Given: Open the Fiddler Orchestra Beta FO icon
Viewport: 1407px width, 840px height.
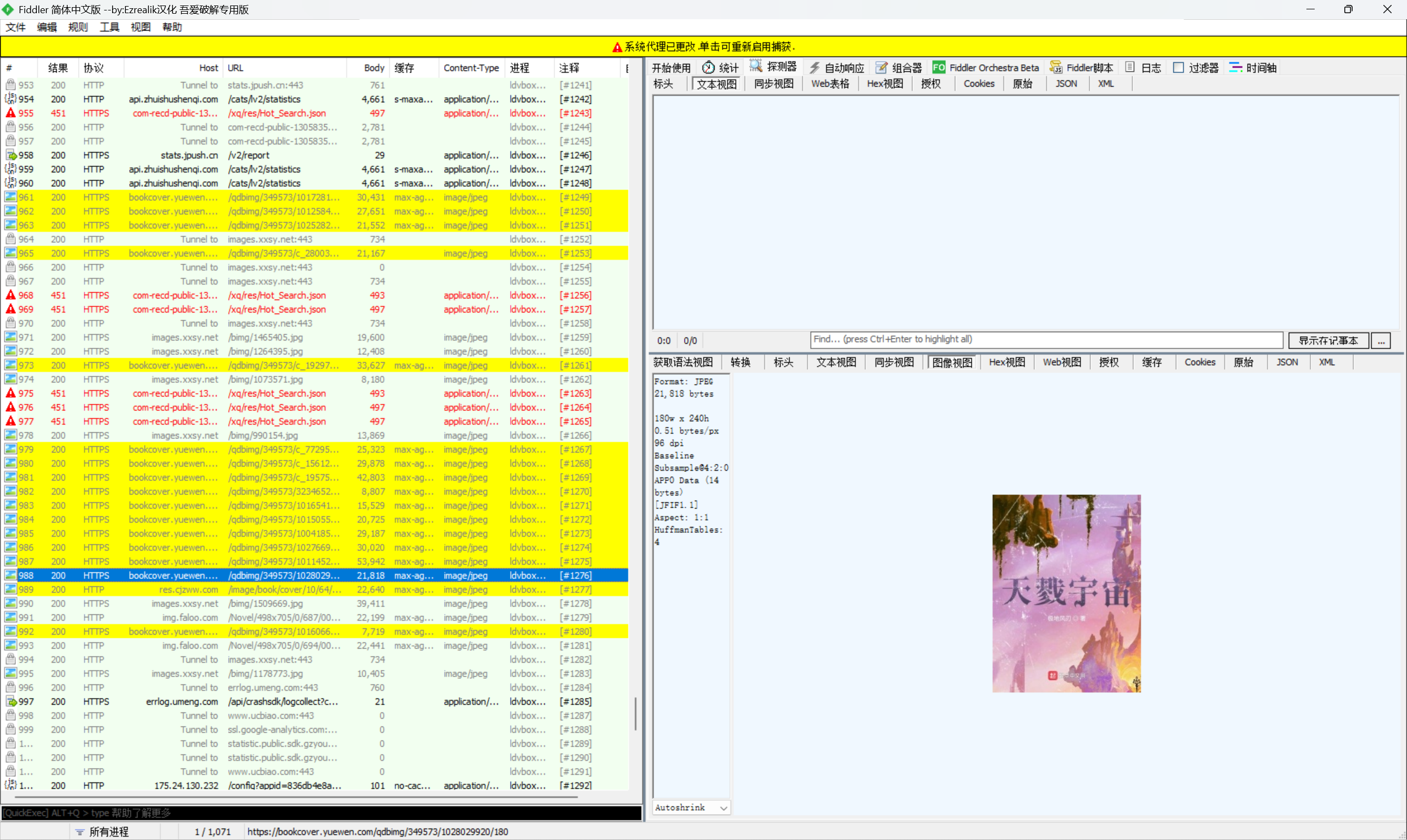Looking at the screenshot, I should point(938,68).
